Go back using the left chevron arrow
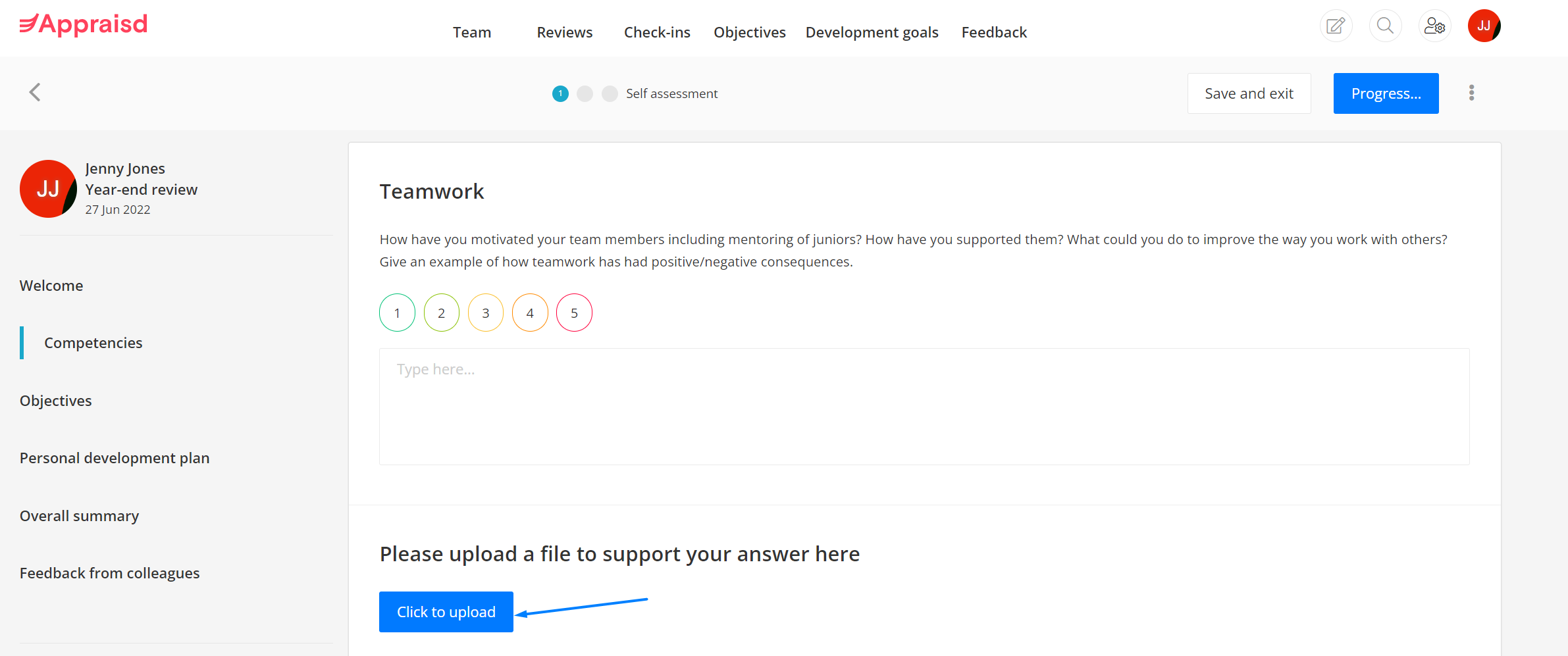 [x=35, y=92]
